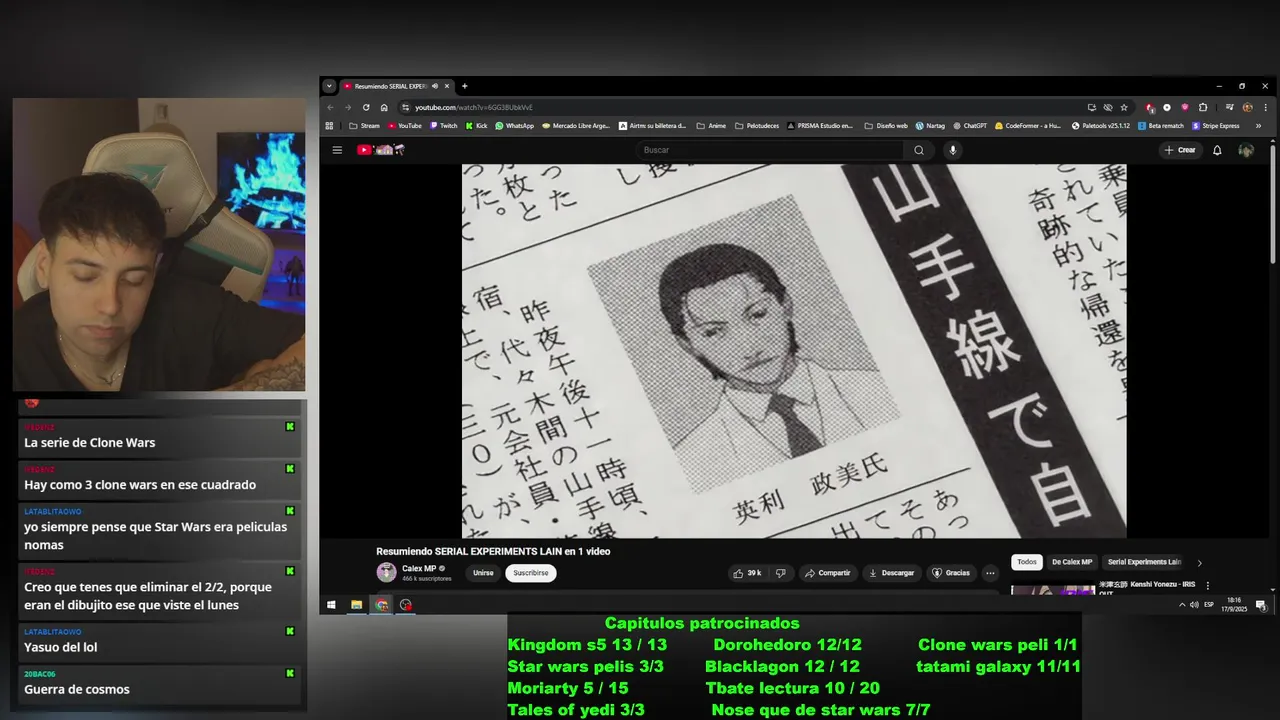Open the Diseño web bookmarks folder
The width and height of the screenshot is (1280, 720).
click(x=886, y=126)
